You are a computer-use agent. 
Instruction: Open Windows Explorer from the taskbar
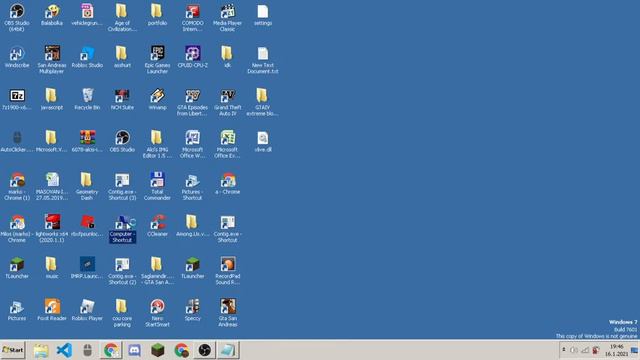40,350
